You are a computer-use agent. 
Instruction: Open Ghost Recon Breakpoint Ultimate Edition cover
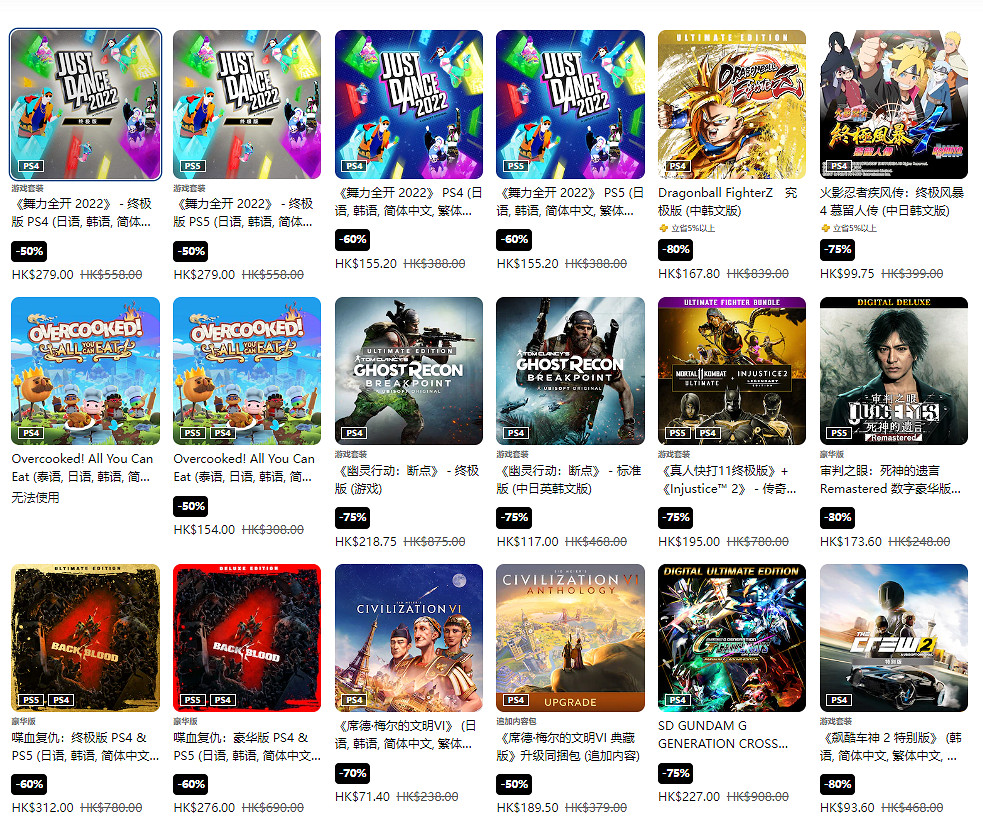tap(409, 371)
